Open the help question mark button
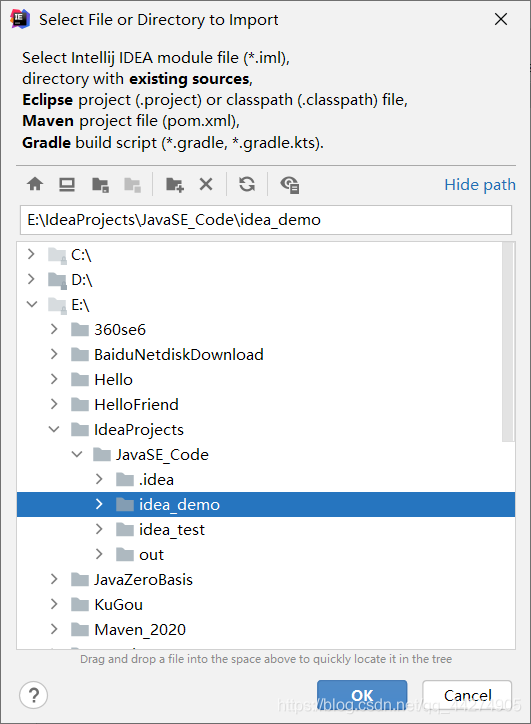The width and height of the screenshot is (531, 724). (x=34, y=695)
